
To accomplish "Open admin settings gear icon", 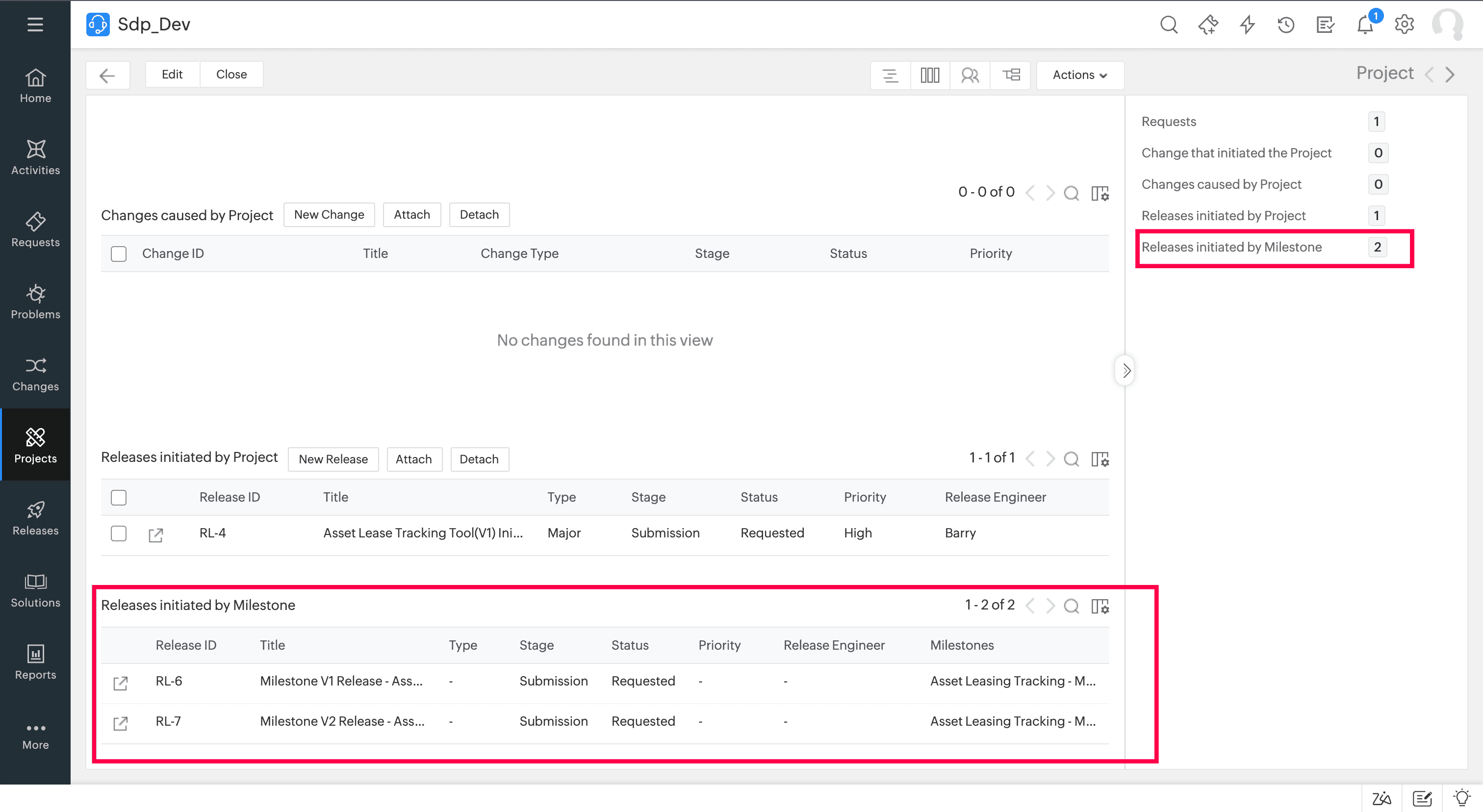I will (x=1404, y=25).
